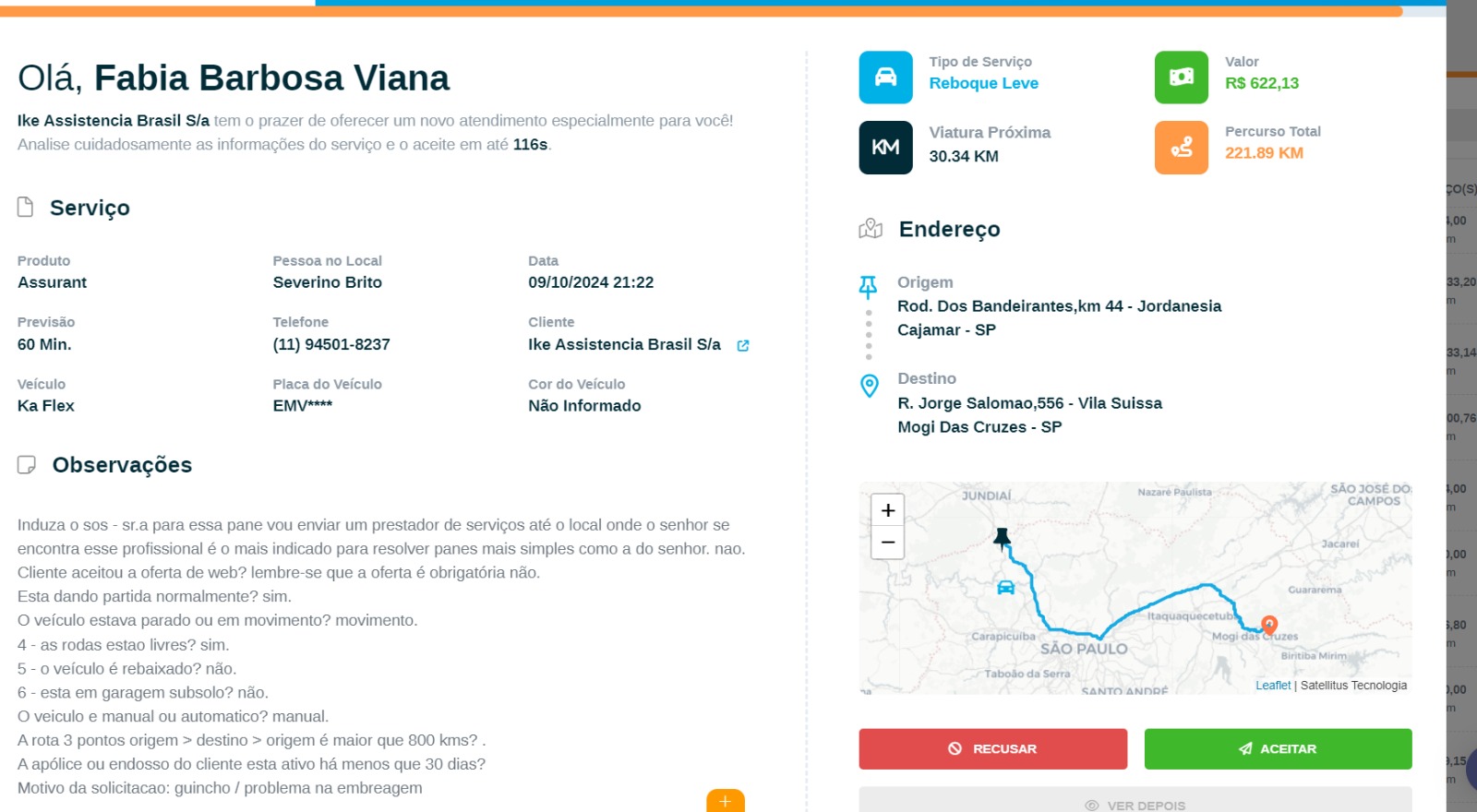Click the map icon beside Endereço heading
1477x812 pixels.
[x=871, y=228]
